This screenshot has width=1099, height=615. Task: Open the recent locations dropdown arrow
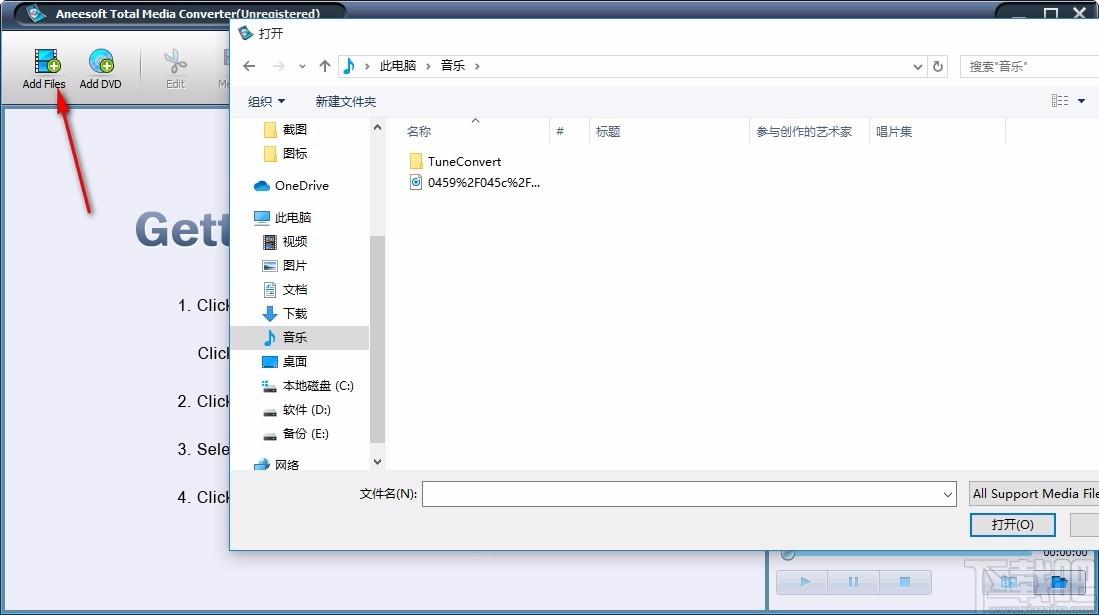302,67
